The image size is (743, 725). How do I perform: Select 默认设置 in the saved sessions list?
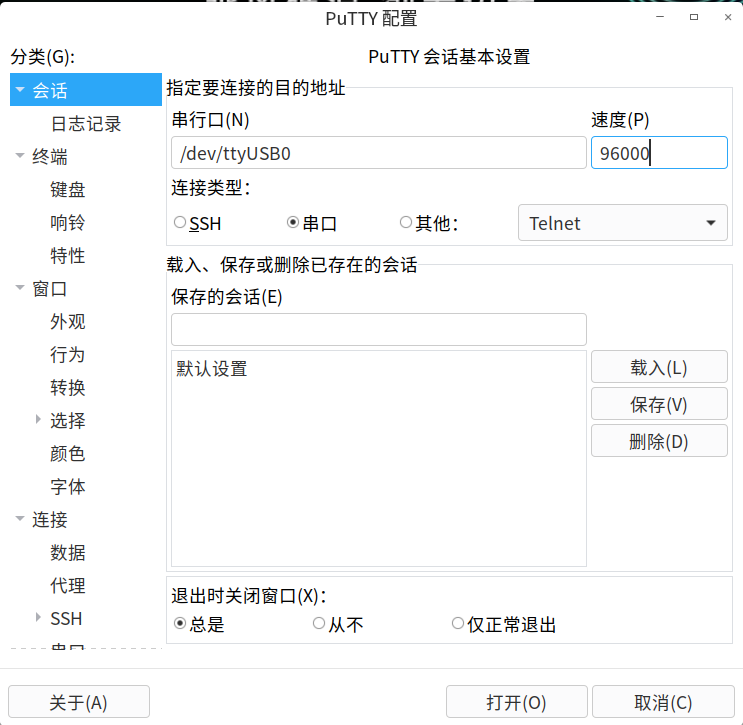point(379,369)
